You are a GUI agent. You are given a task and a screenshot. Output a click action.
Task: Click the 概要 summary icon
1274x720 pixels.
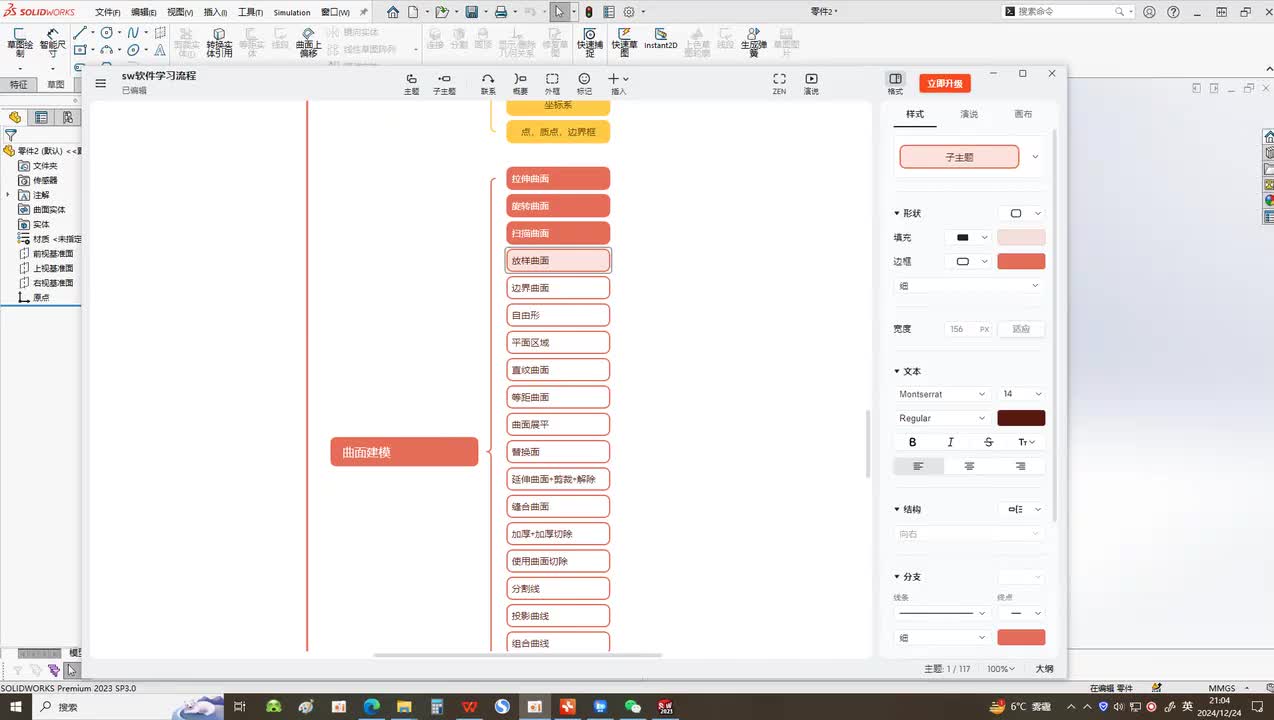coord(520,79)
